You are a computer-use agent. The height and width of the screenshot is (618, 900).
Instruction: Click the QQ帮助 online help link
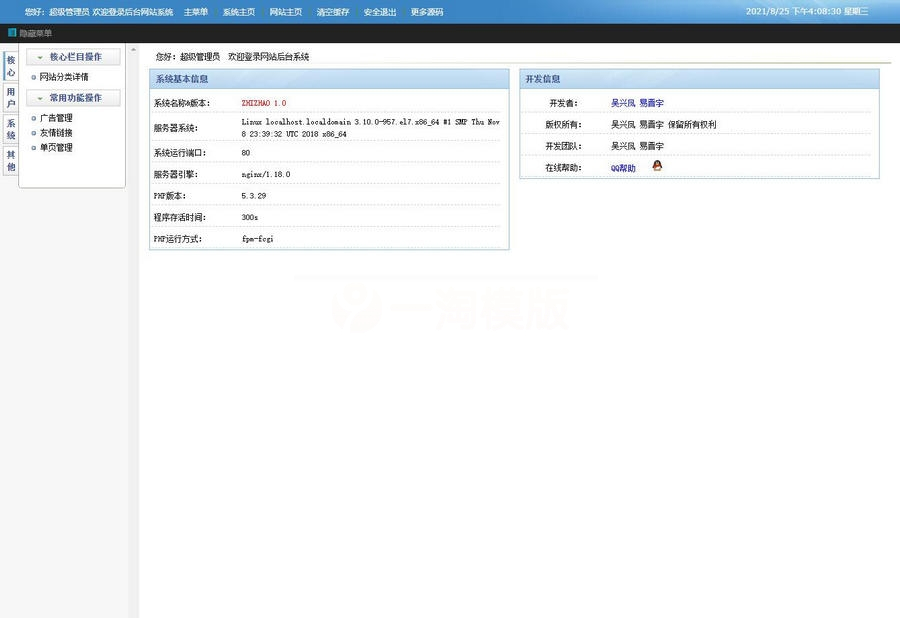click(x=623, y=167)
